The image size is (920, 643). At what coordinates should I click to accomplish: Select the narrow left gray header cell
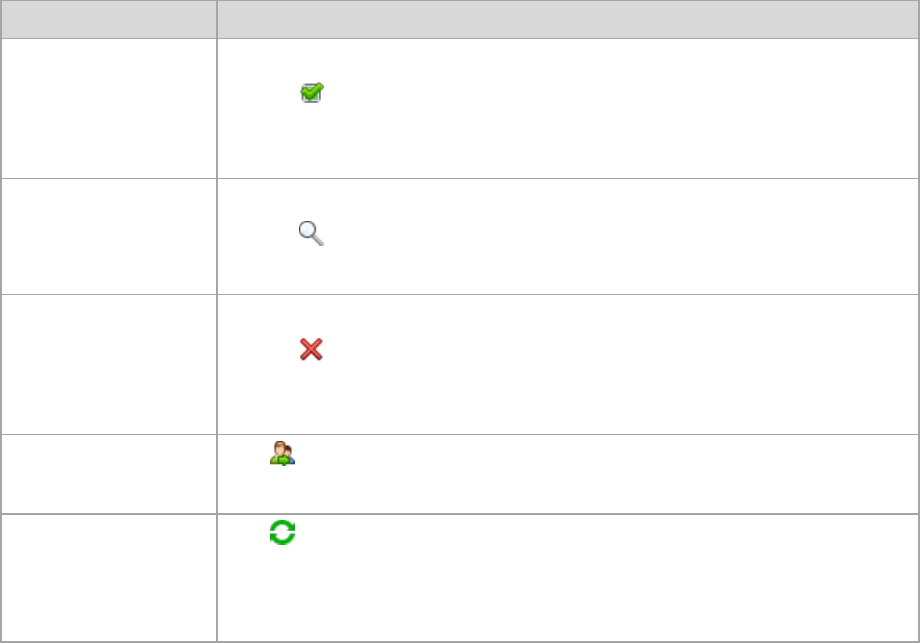108,19
